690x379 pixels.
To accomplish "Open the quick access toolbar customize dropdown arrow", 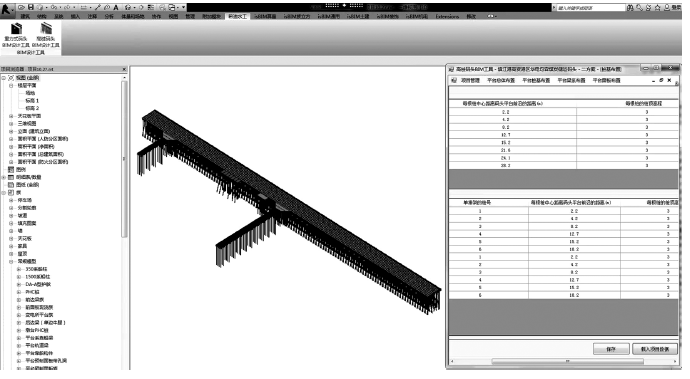I will pyautogui.click(x=184, y=7).
